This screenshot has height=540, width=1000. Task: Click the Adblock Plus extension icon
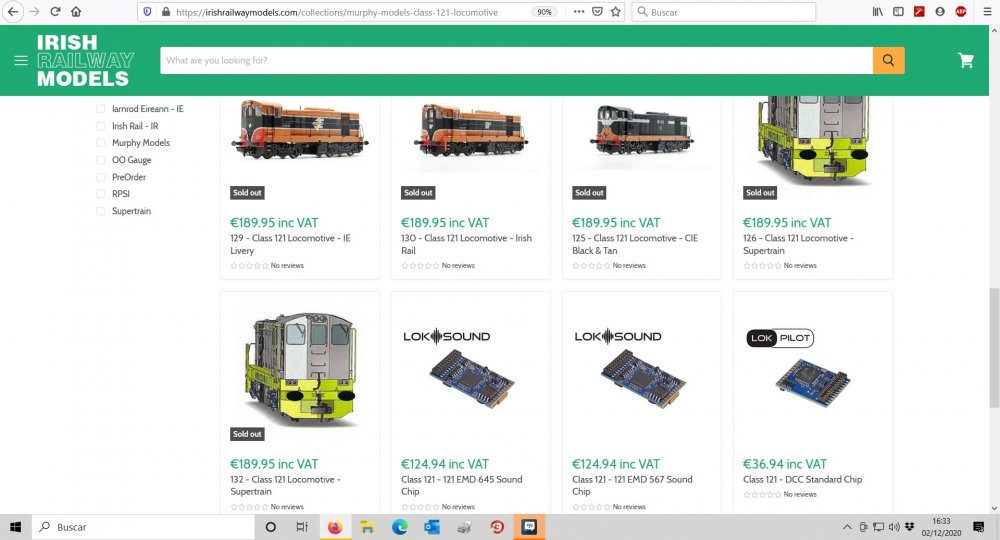click(961, 12)
